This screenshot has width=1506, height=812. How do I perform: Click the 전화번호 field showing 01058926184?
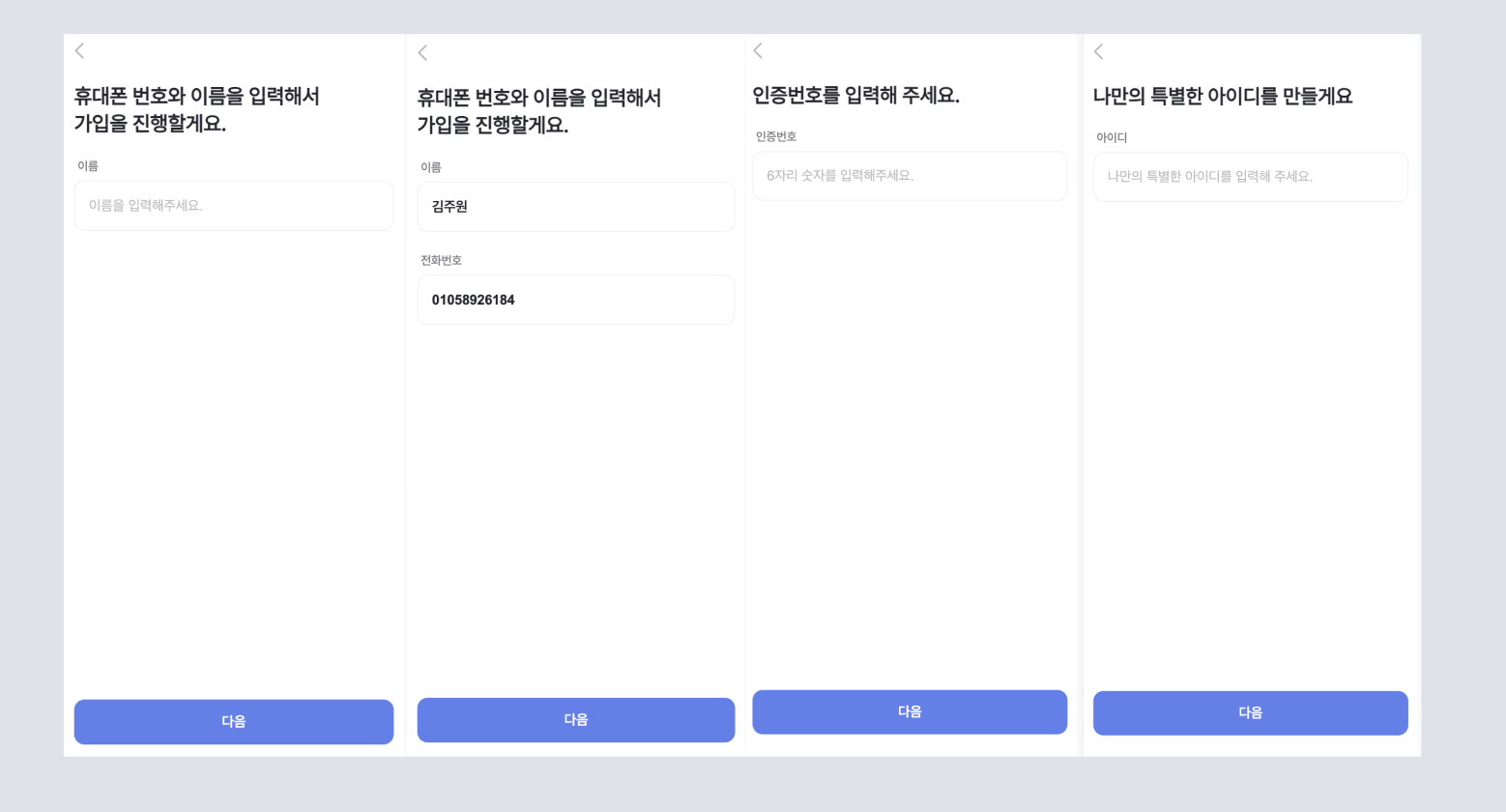(x=576, y=300)
